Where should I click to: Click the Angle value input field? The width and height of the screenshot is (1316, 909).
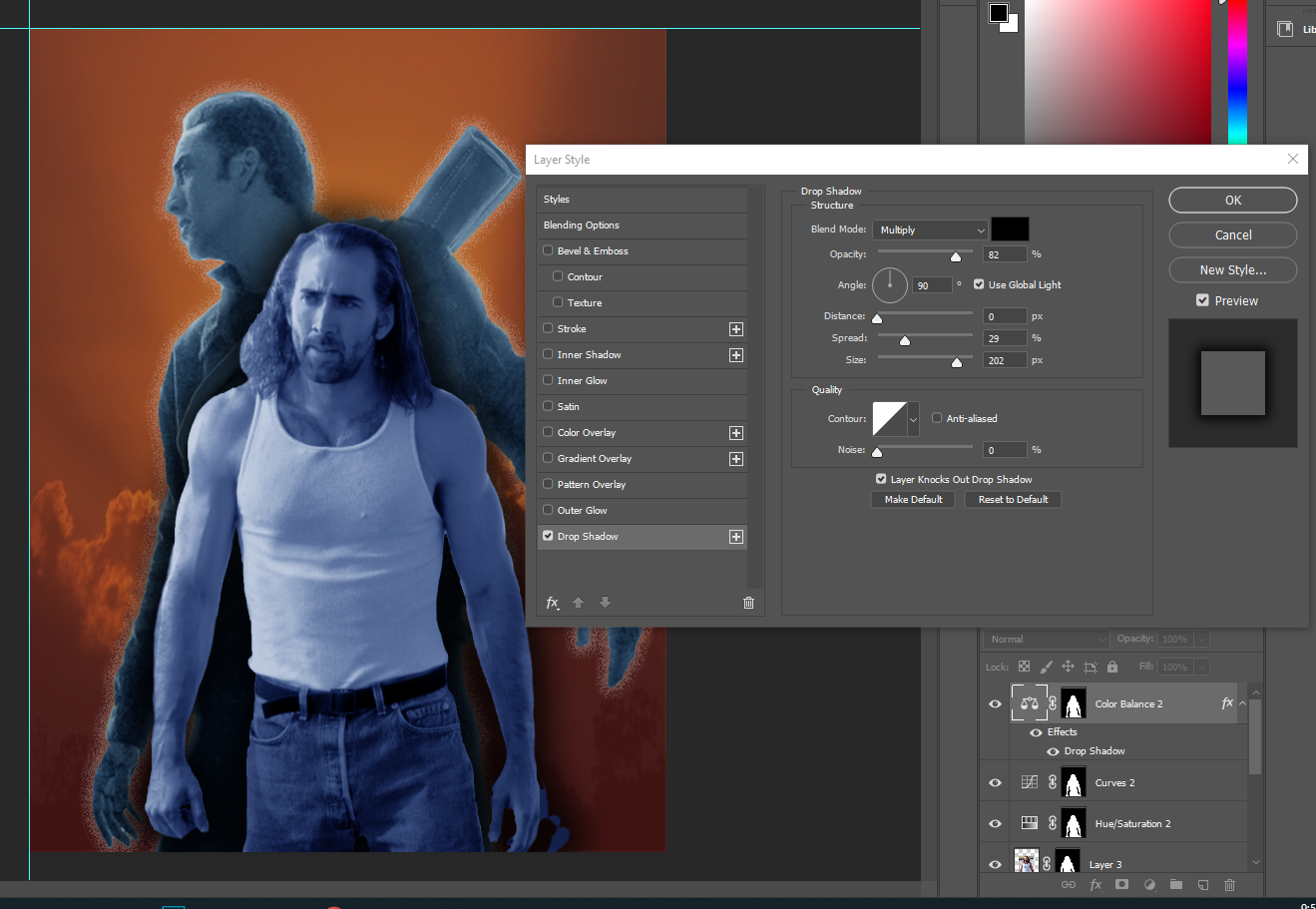[x=932, y=285]
